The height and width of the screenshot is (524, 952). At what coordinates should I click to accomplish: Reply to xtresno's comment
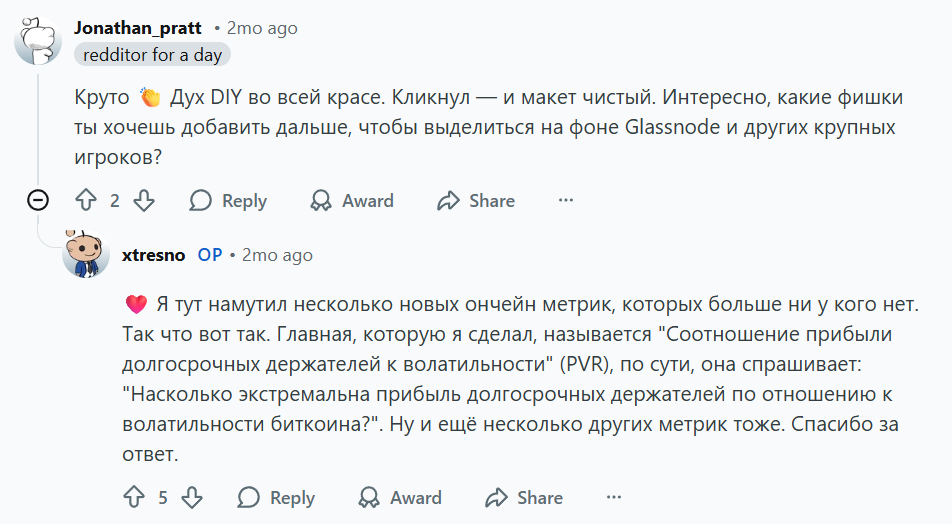click(277, 497)
